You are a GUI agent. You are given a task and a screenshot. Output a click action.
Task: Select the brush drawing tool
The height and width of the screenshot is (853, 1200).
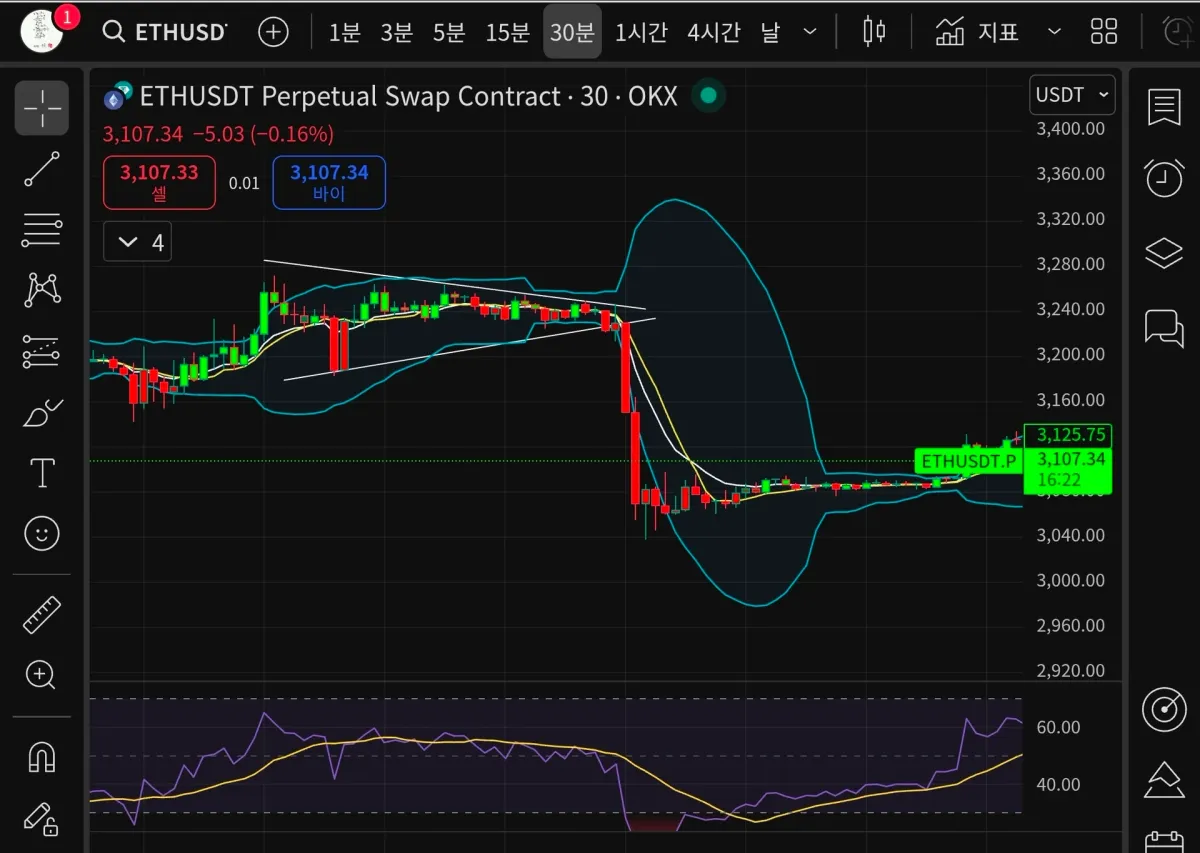(42, 412)
